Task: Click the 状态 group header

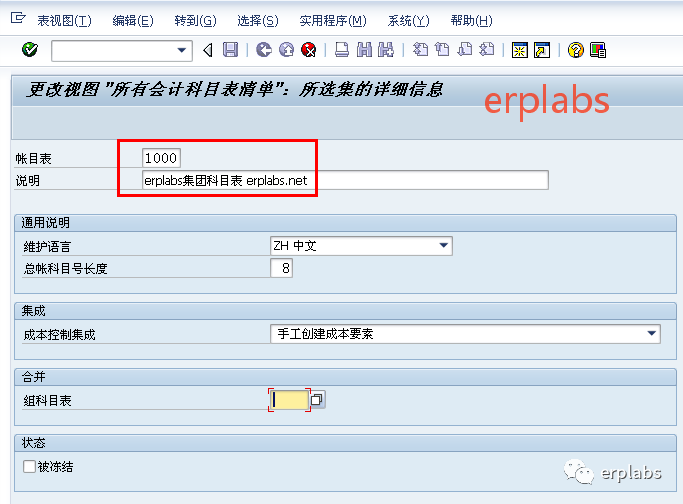Action: point(345,443)
